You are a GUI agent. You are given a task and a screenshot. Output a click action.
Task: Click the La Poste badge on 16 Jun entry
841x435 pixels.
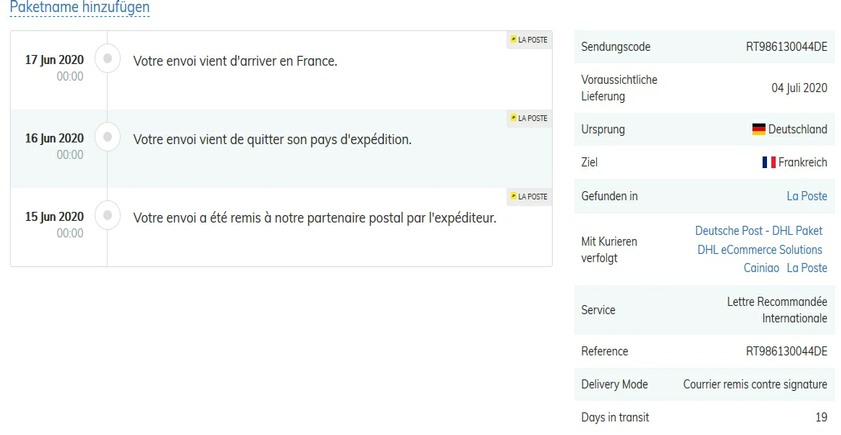pyautogui.click(x=529, y=118)
